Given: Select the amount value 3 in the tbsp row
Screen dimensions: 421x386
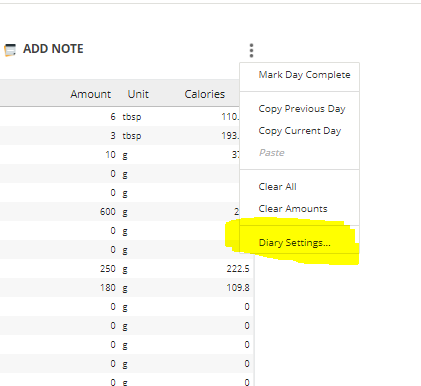Looking at the screenshot, I should [x=113, y=136].
